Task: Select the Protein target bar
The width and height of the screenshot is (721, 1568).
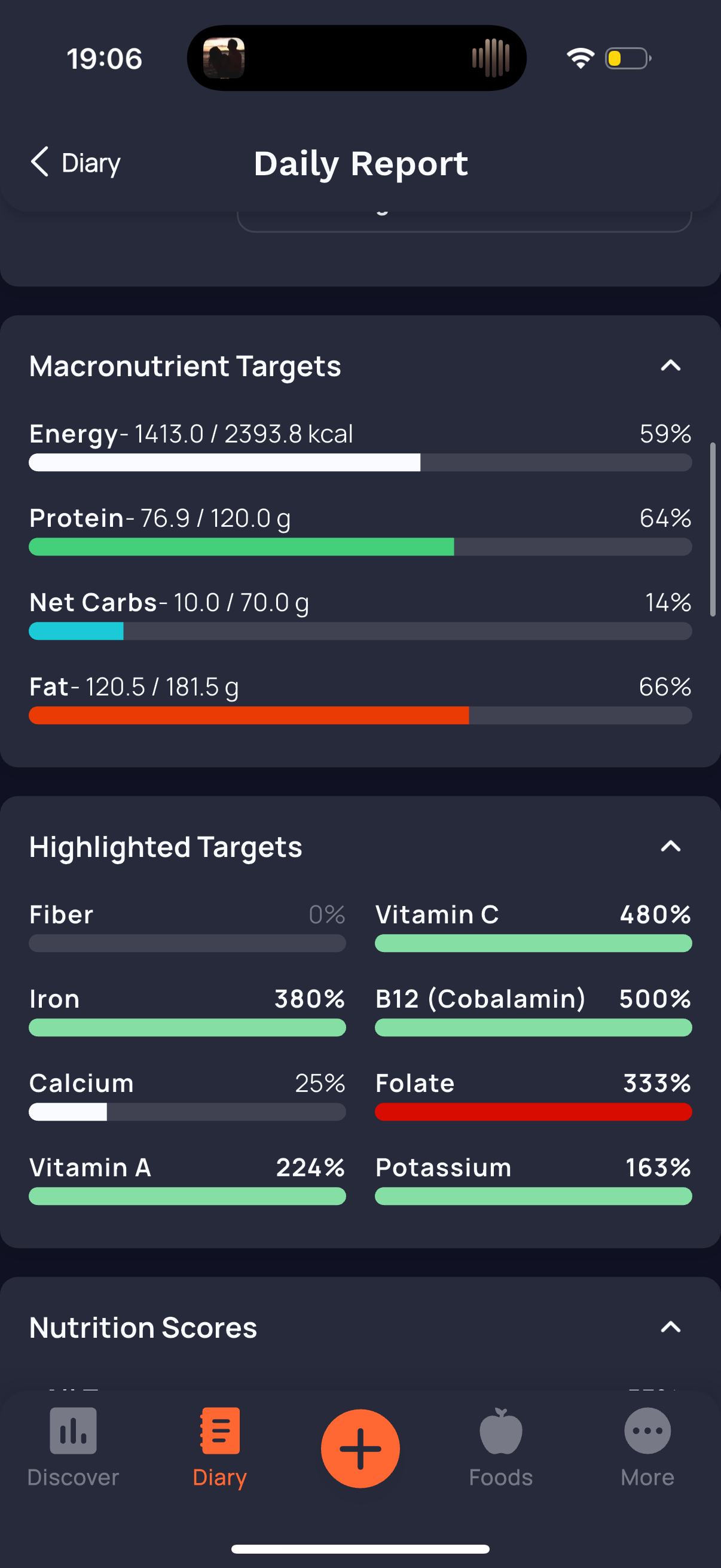Action: tap(360, 547)
